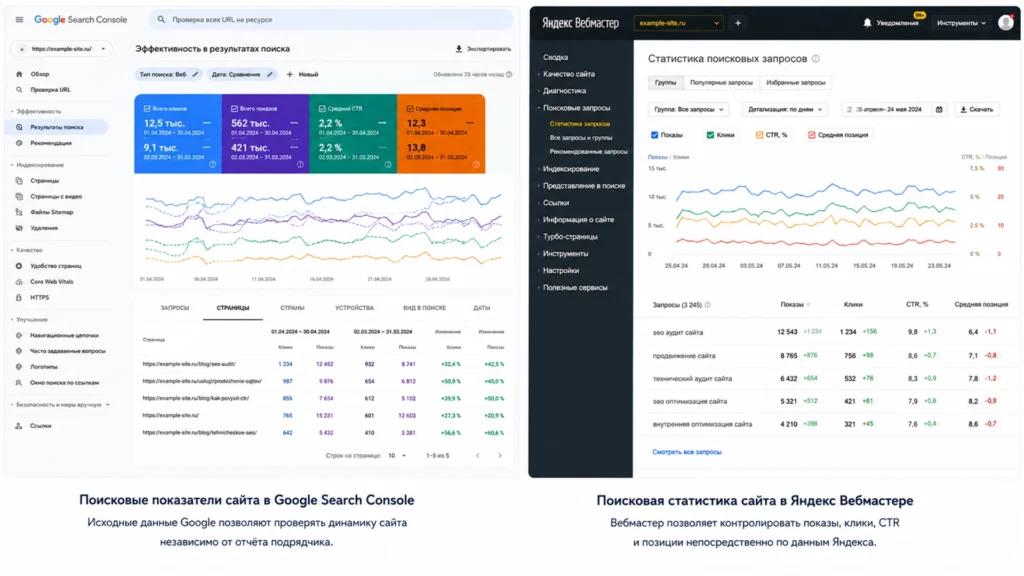Open the user avatar in Вебмастер

tap(1006, 23)
